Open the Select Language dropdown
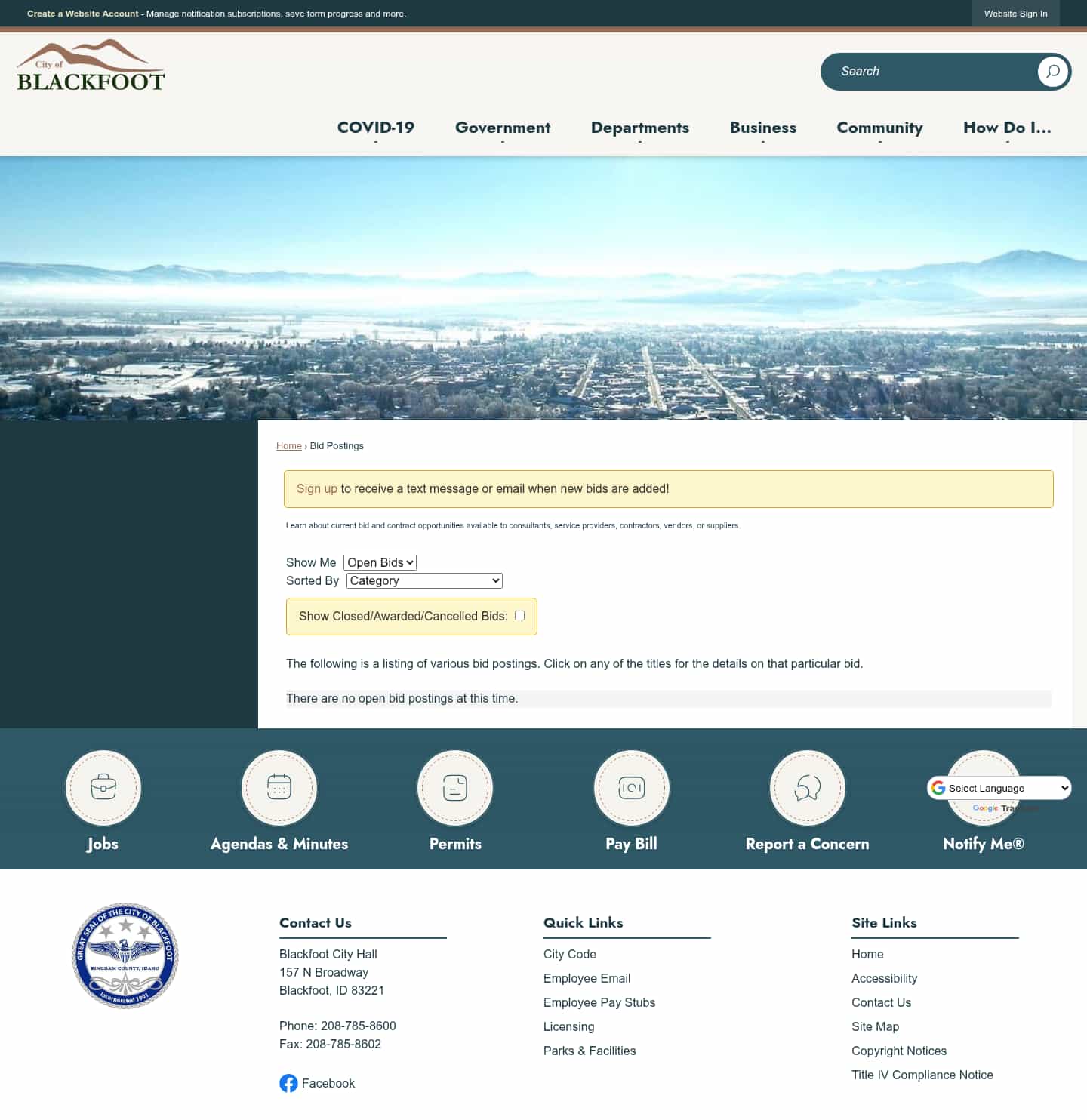This screenshot has height=1120, width=1087. [x=999, y=788]
